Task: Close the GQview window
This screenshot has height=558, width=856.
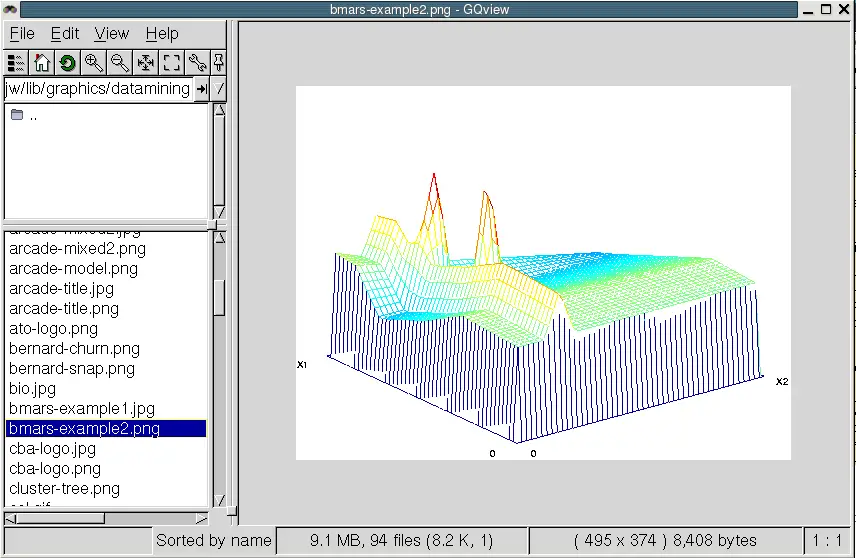Action: (844, 9)
